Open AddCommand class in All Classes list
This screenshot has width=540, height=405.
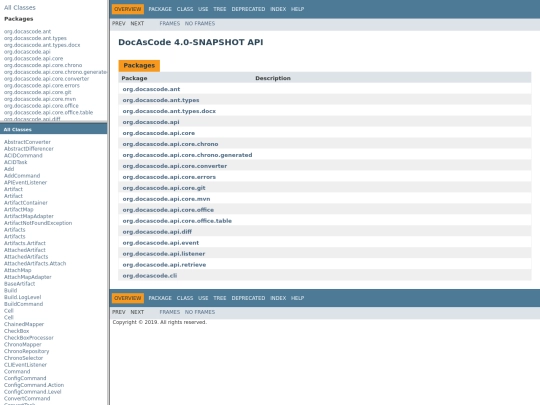pos(22,176)
